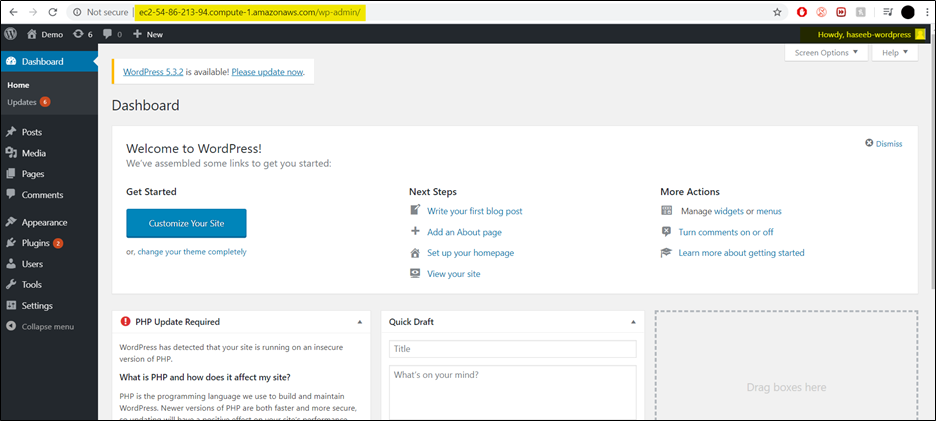
Task: Click the widgets grid icon in More Actions
Action: click(x=667, y=210)
